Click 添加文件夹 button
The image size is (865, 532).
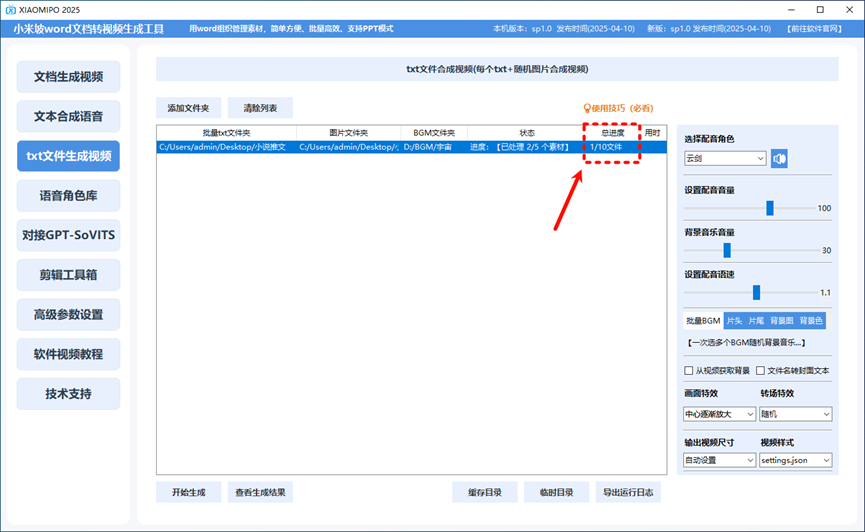click(189, 108)
